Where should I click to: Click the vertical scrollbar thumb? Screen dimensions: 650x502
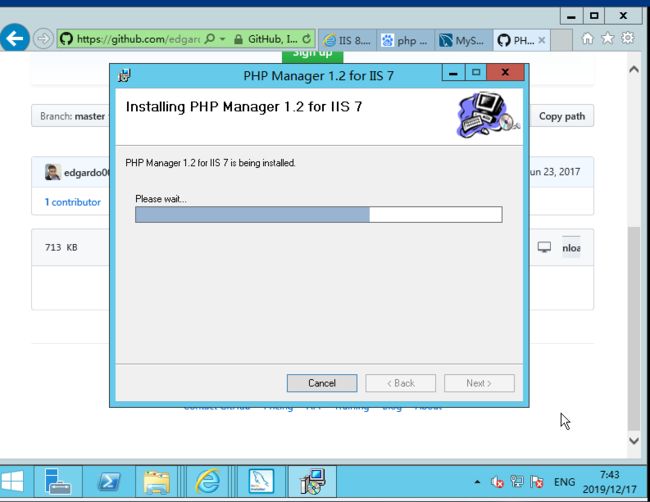[633, 328]
